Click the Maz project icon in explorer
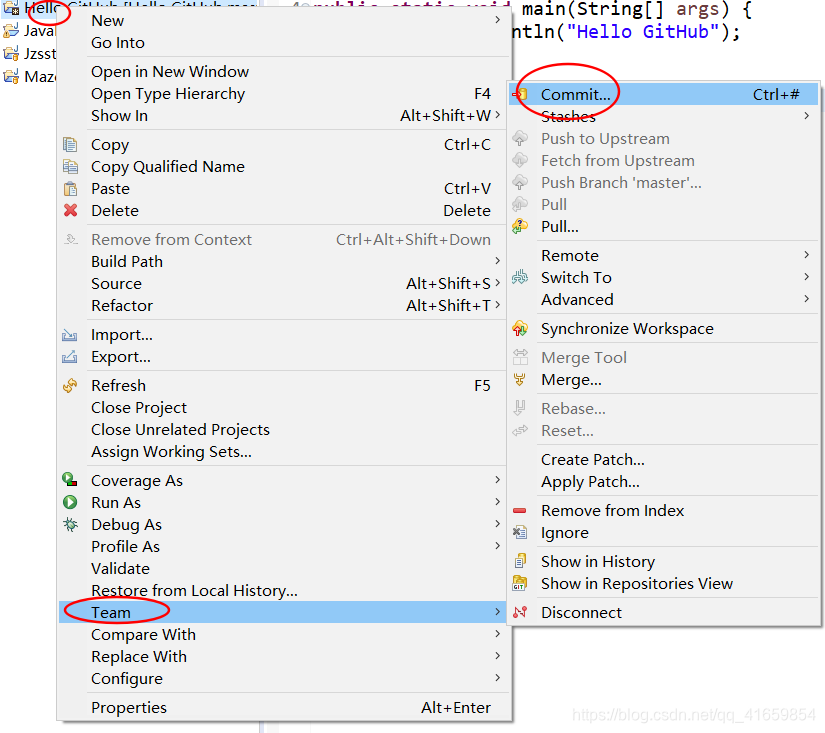Viewport: 825px width, 733px height. [x=11, y=76]
